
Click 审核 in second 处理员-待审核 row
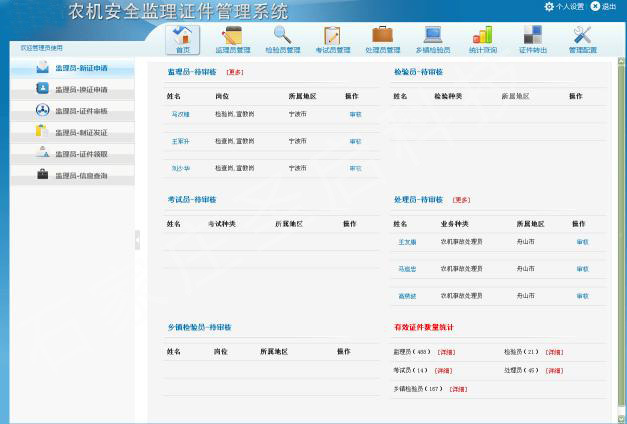pos(582,269)
